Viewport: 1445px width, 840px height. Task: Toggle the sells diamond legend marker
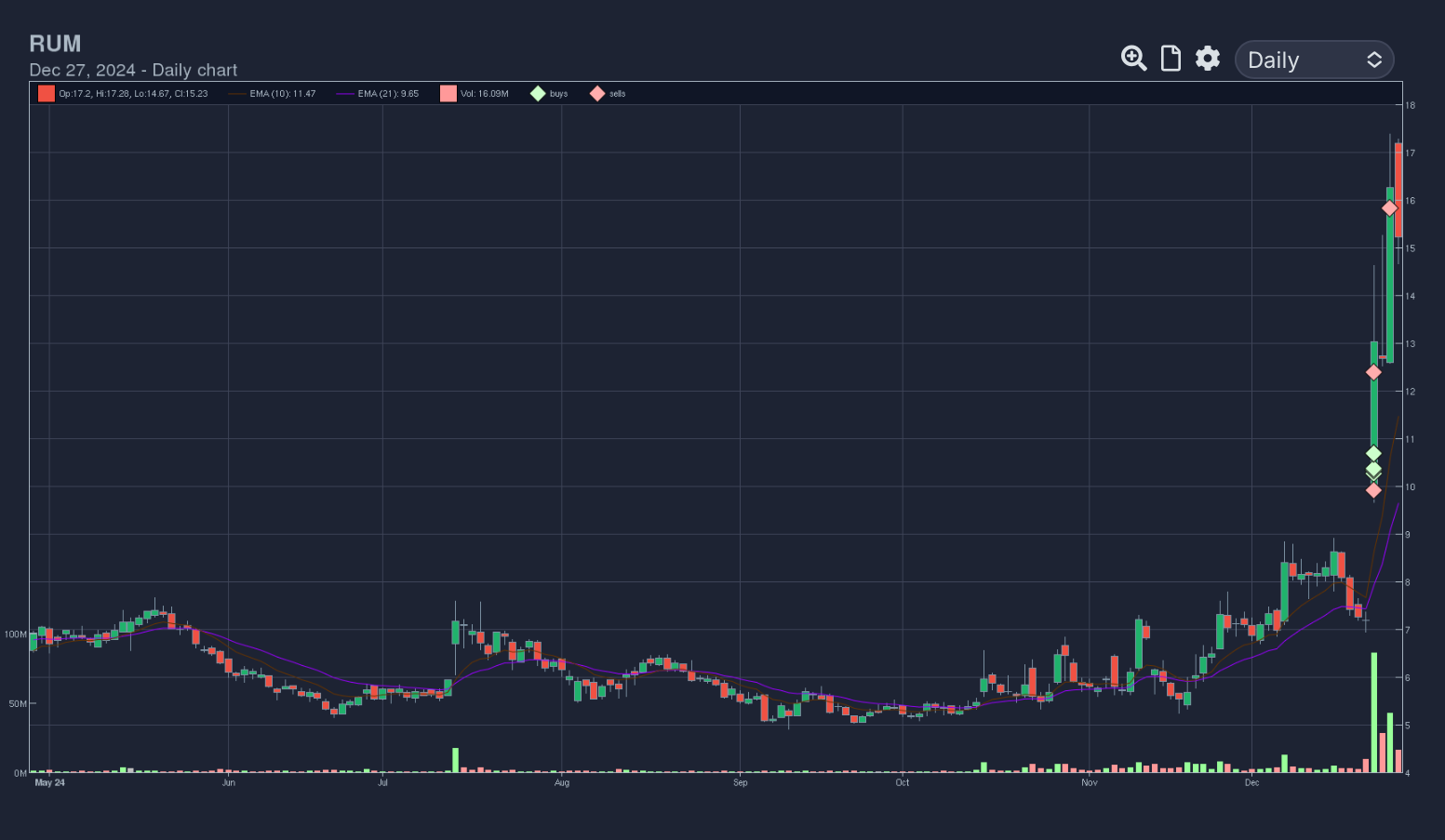tap(597, 93)
